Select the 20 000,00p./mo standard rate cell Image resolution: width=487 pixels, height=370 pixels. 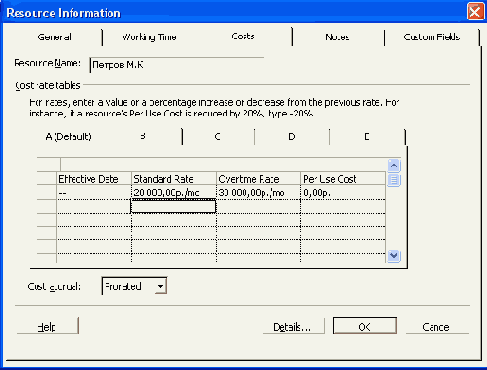[174, 192]
